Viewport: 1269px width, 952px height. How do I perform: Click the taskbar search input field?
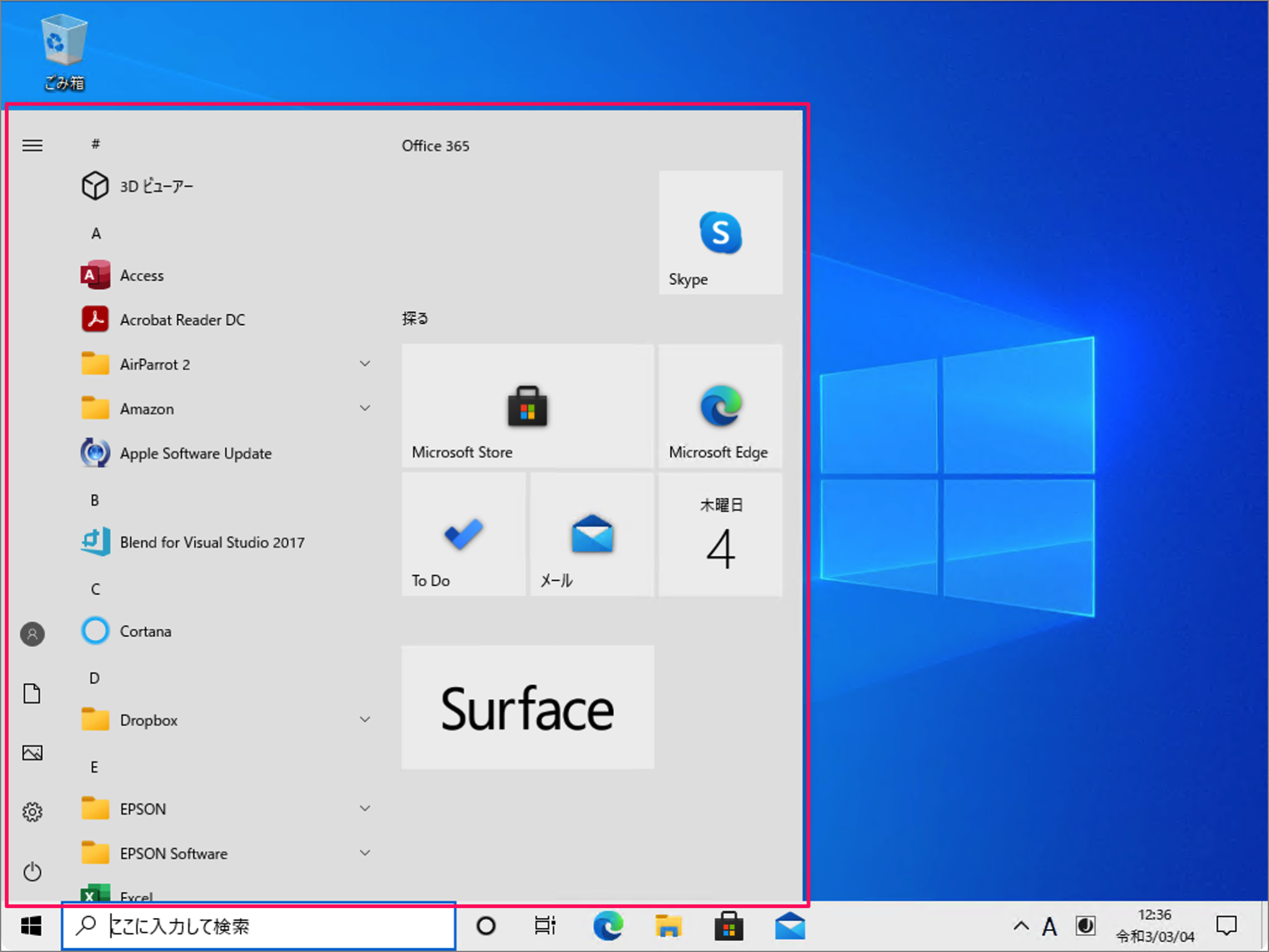click(x=260, y=927)
